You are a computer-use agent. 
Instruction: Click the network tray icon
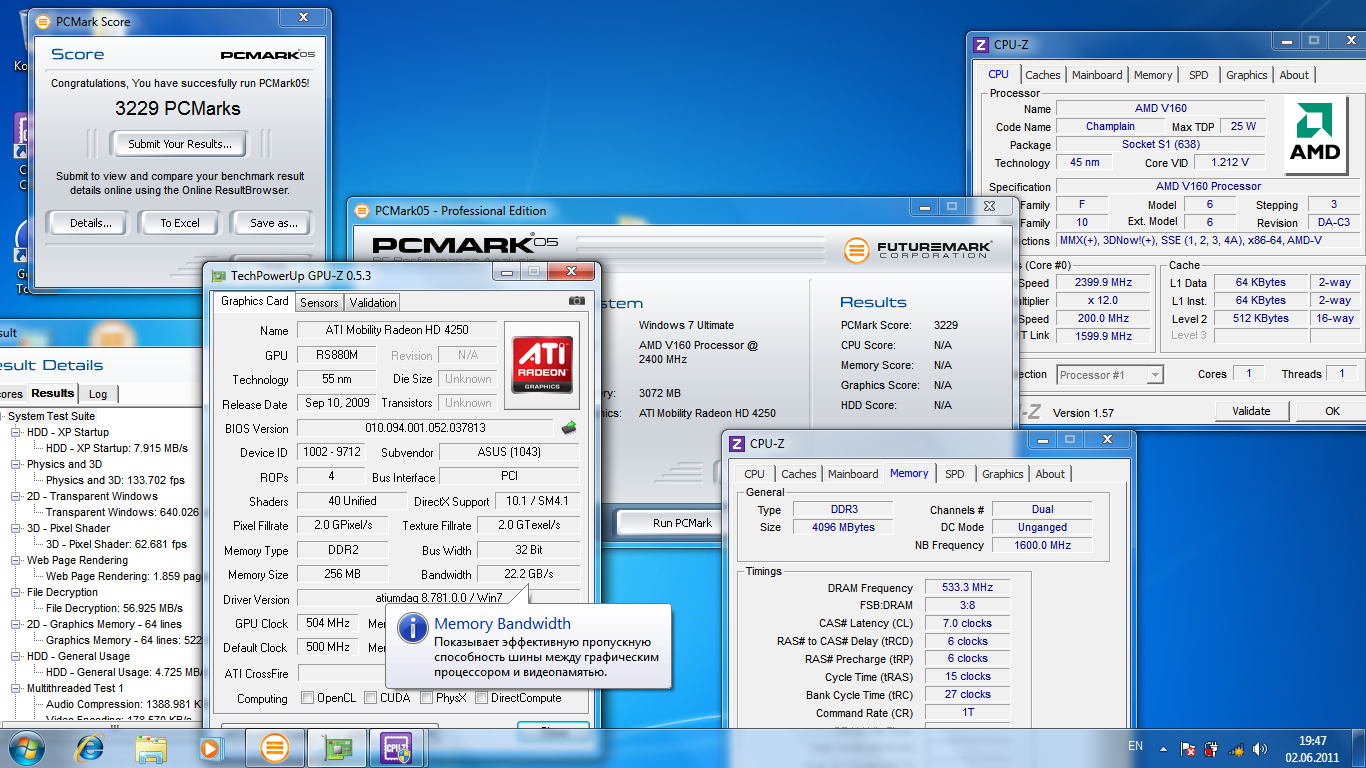pos(1237,748)
